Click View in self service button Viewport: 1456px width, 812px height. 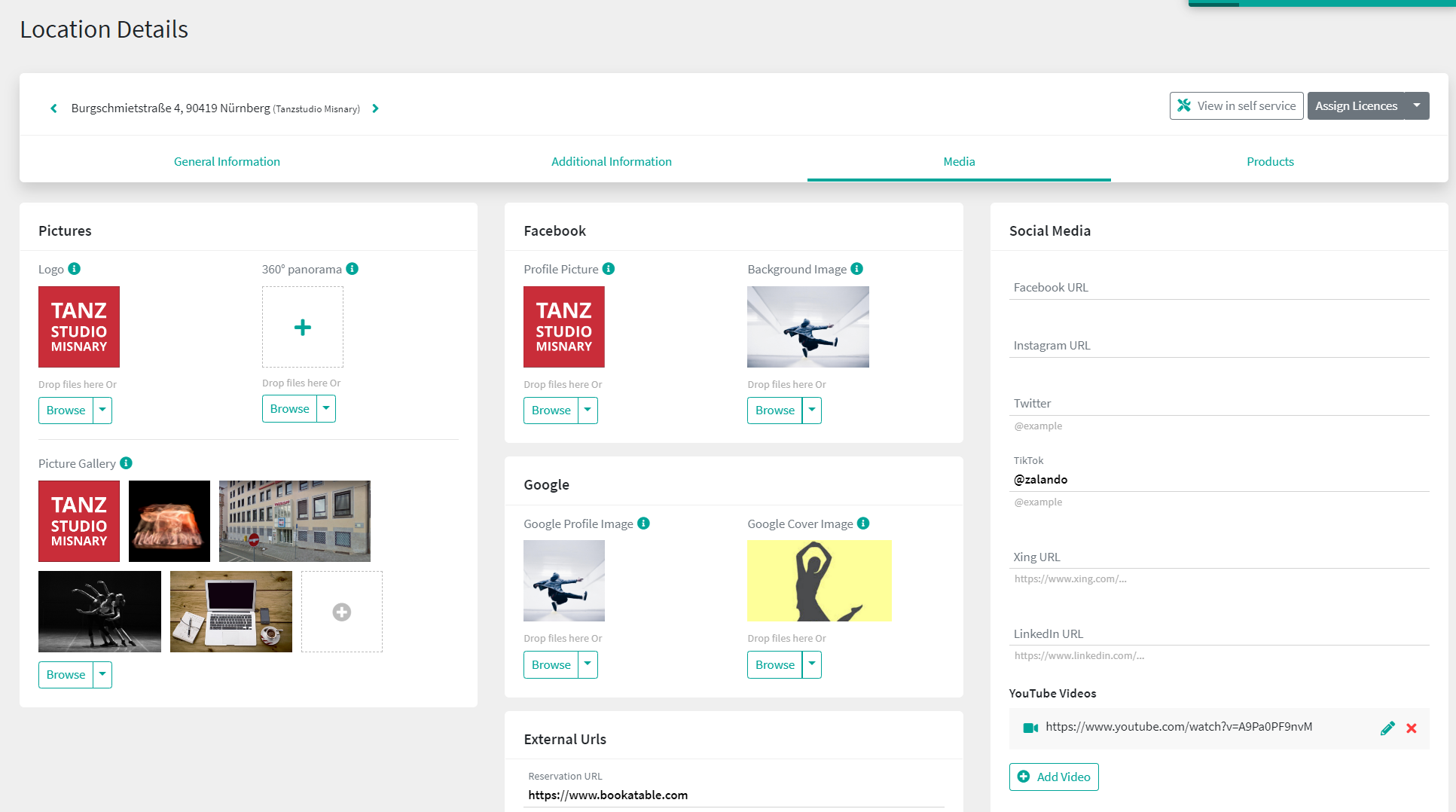click(1236, 105)
